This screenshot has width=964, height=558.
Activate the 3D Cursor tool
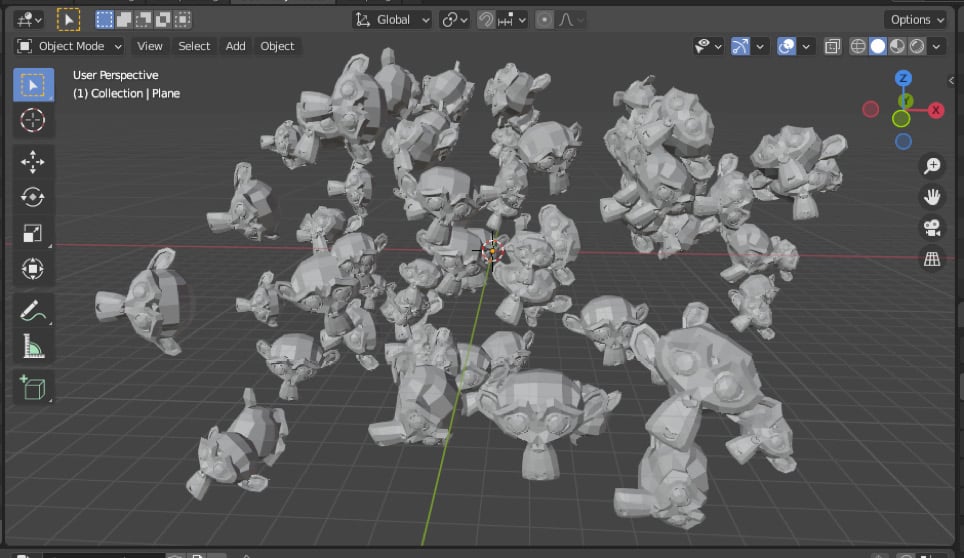(x=33, y=120)
